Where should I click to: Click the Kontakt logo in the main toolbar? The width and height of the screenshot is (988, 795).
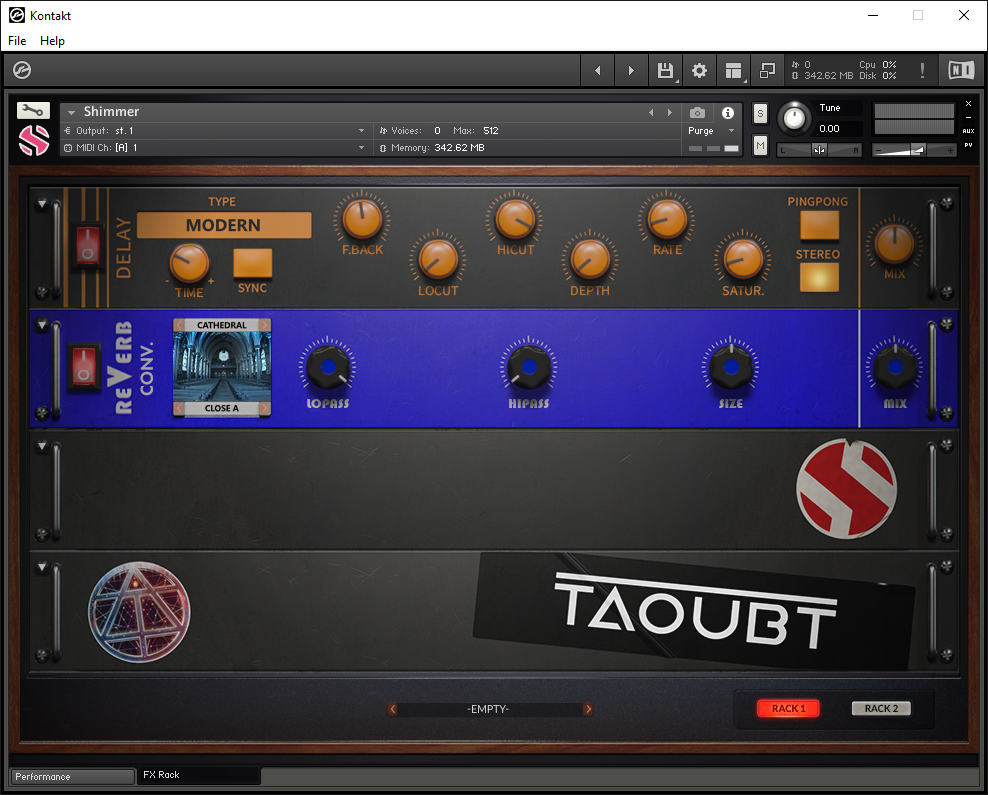[22, 70]
